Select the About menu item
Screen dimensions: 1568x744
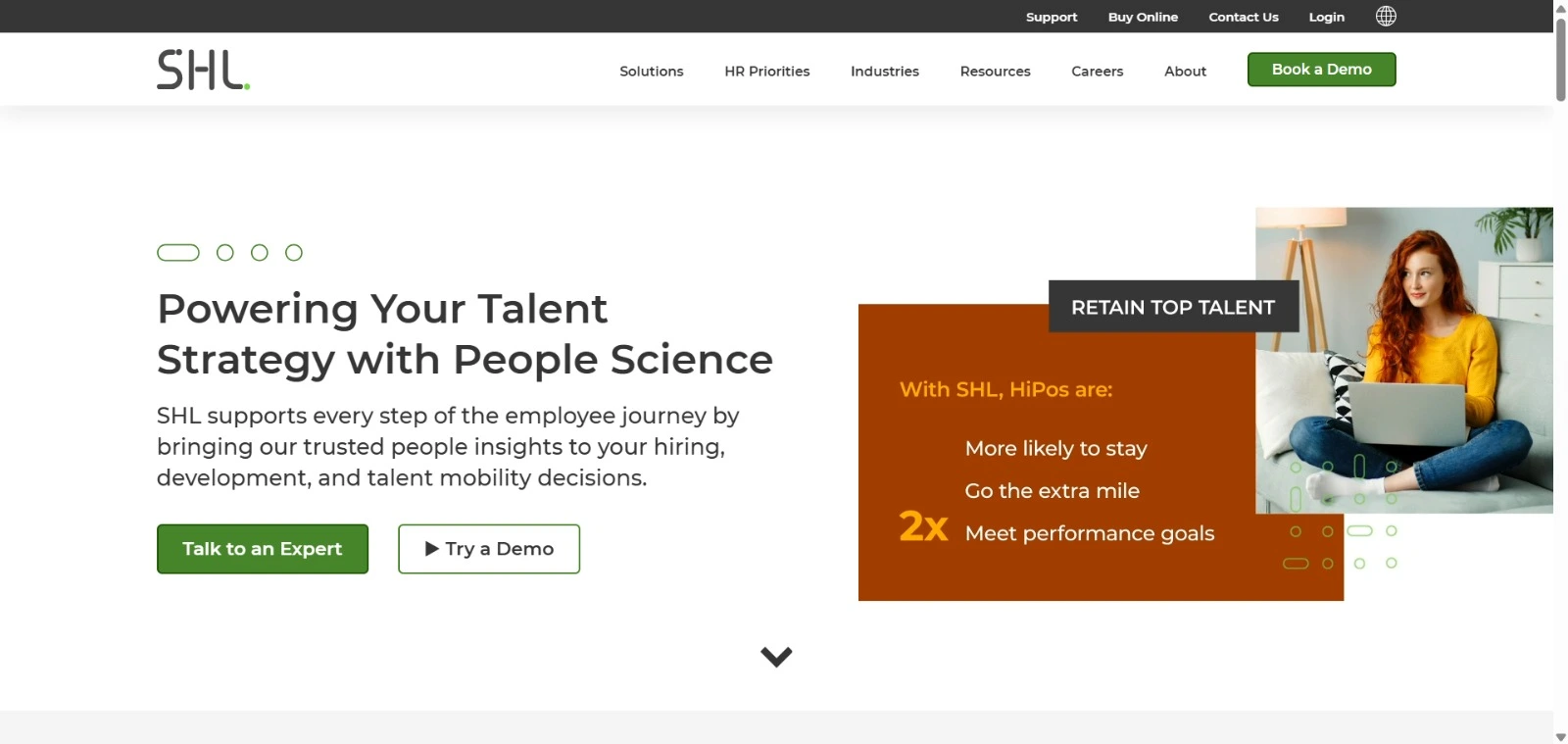pyautogui.click(x=1185, y=71)
